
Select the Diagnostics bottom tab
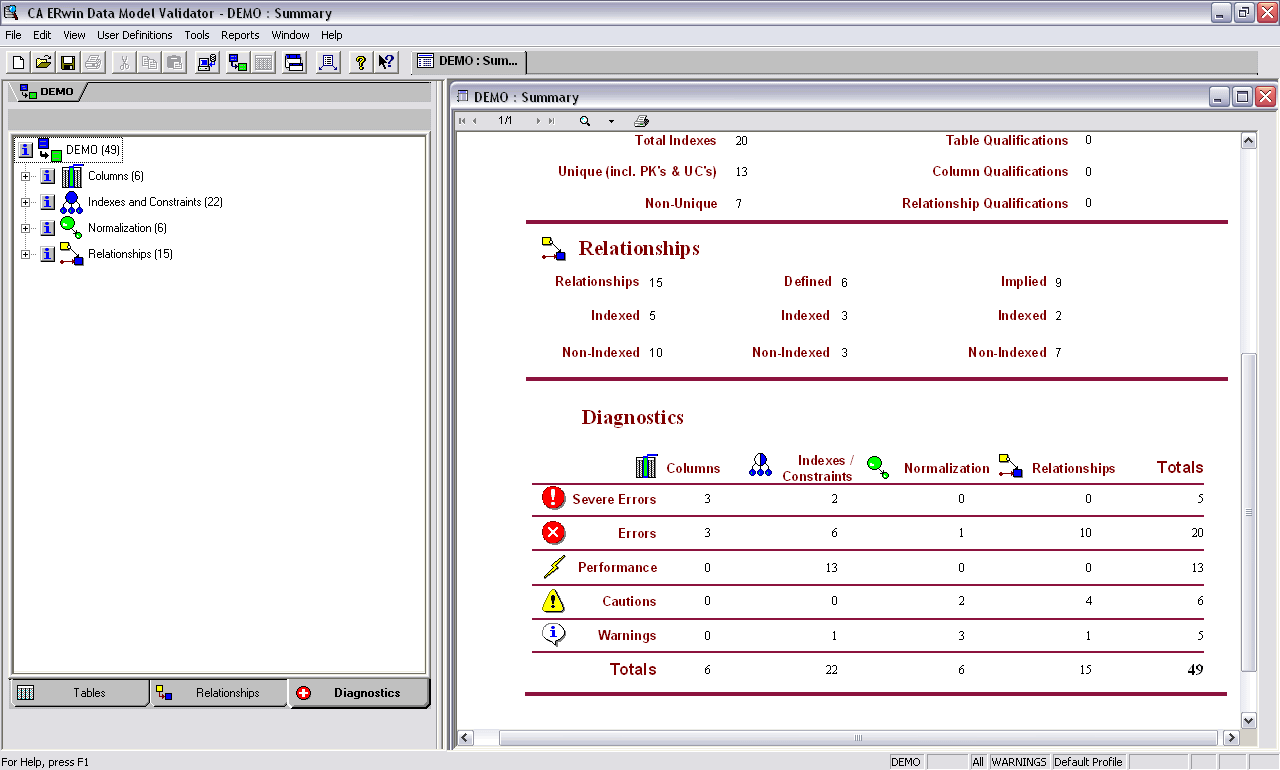pos(359,693)
